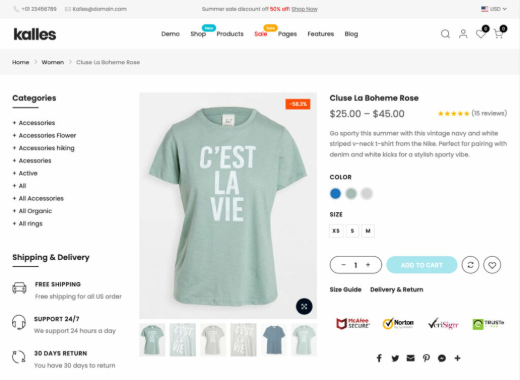Open the user account icon
Image resolution: width=520 pixels, height=380 pixels.
[x=463, y=34]
